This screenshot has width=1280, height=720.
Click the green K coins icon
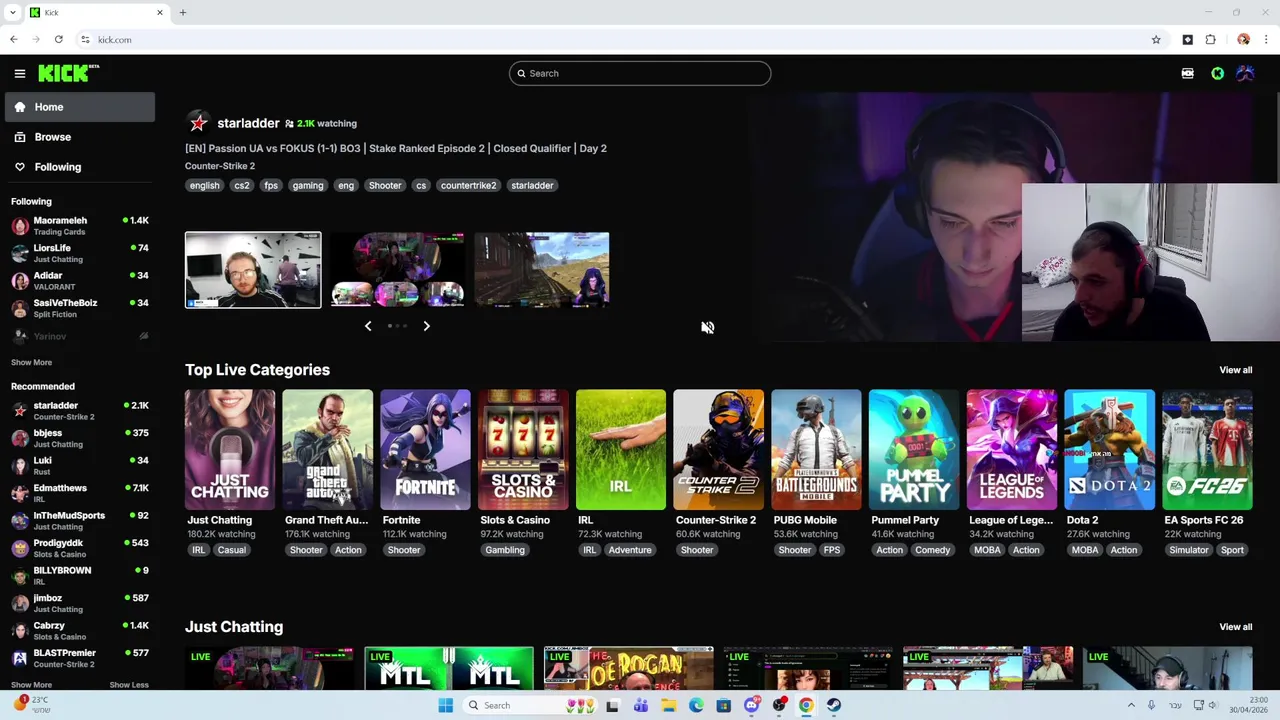(x=1217, y=73)
